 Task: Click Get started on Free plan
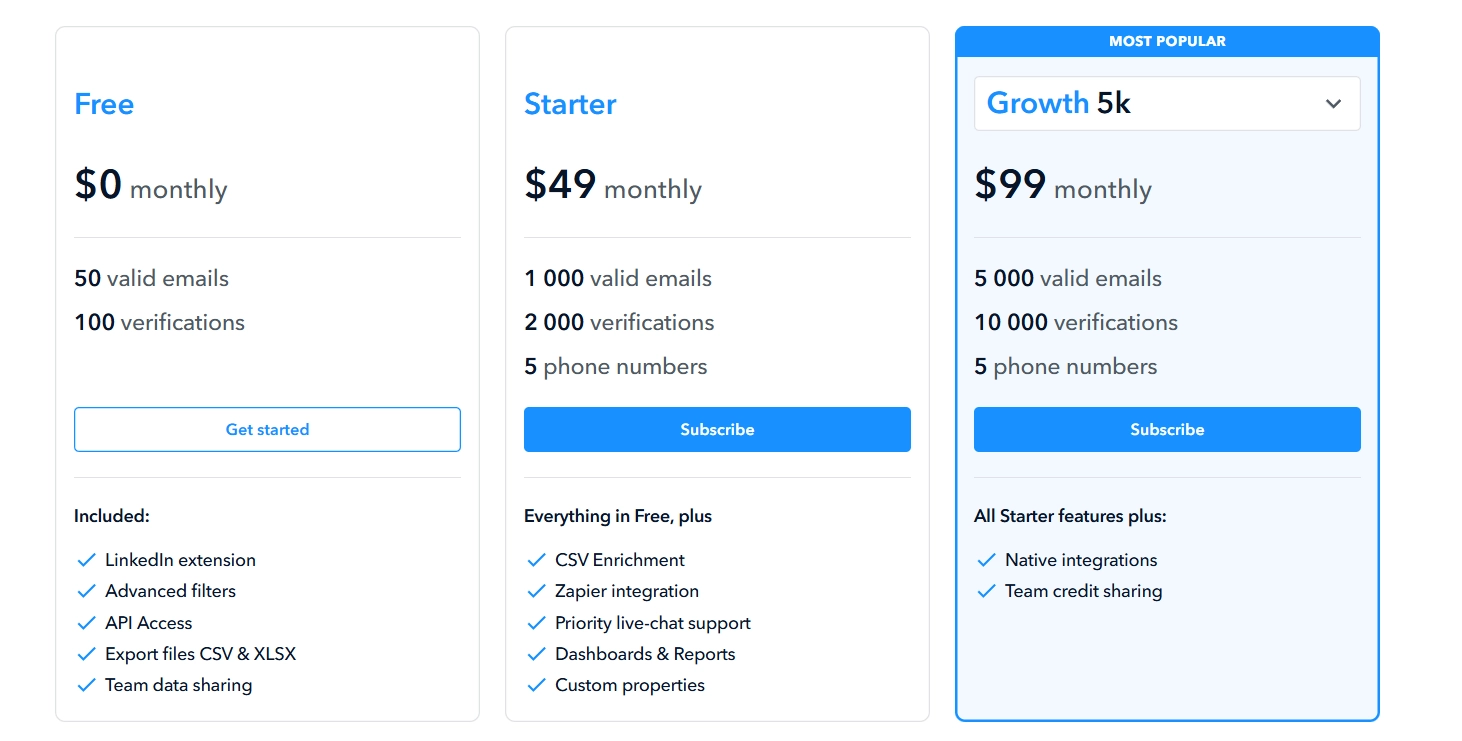coord(267,429)
